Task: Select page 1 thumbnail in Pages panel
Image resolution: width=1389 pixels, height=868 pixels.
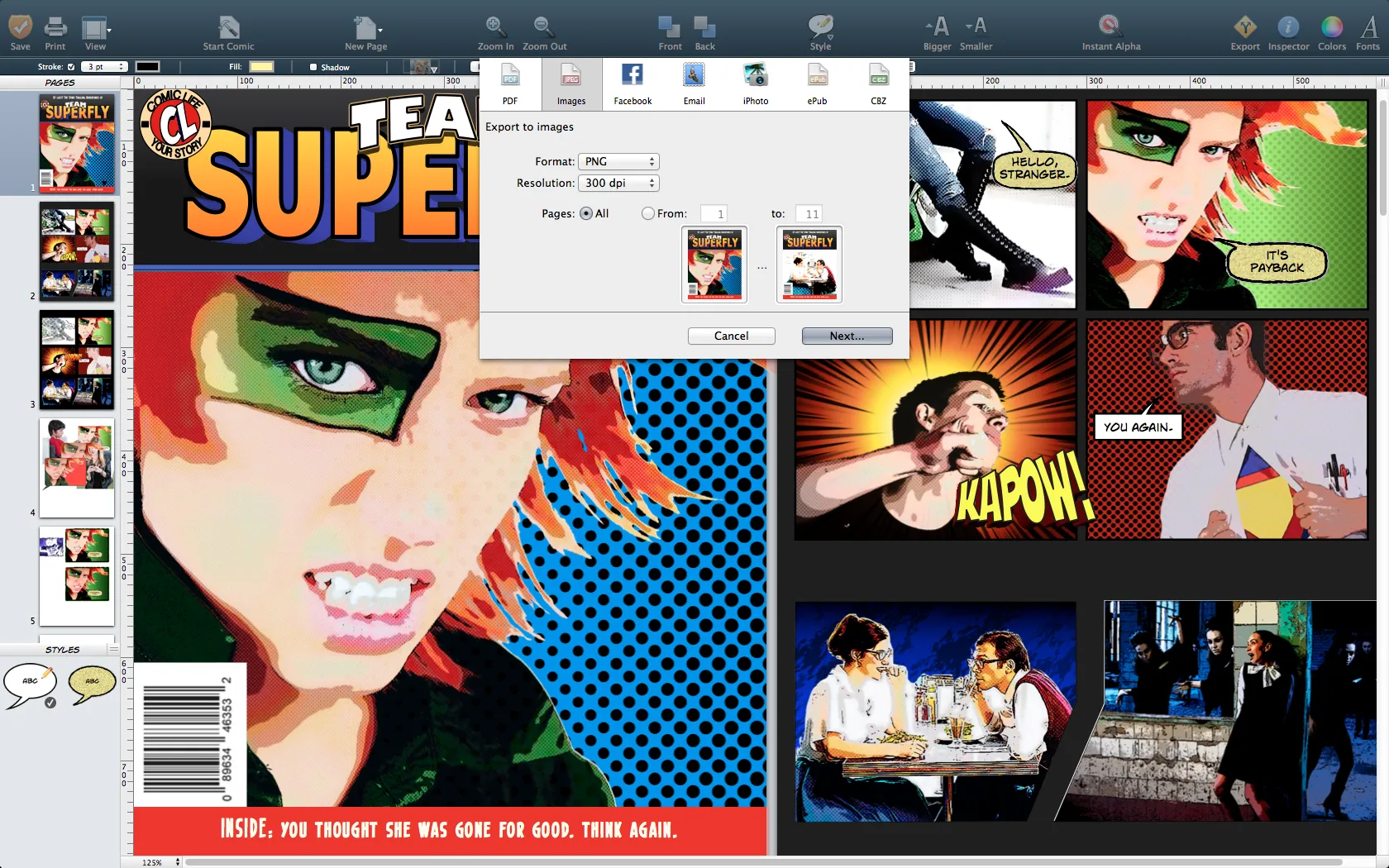Action: 77,143
